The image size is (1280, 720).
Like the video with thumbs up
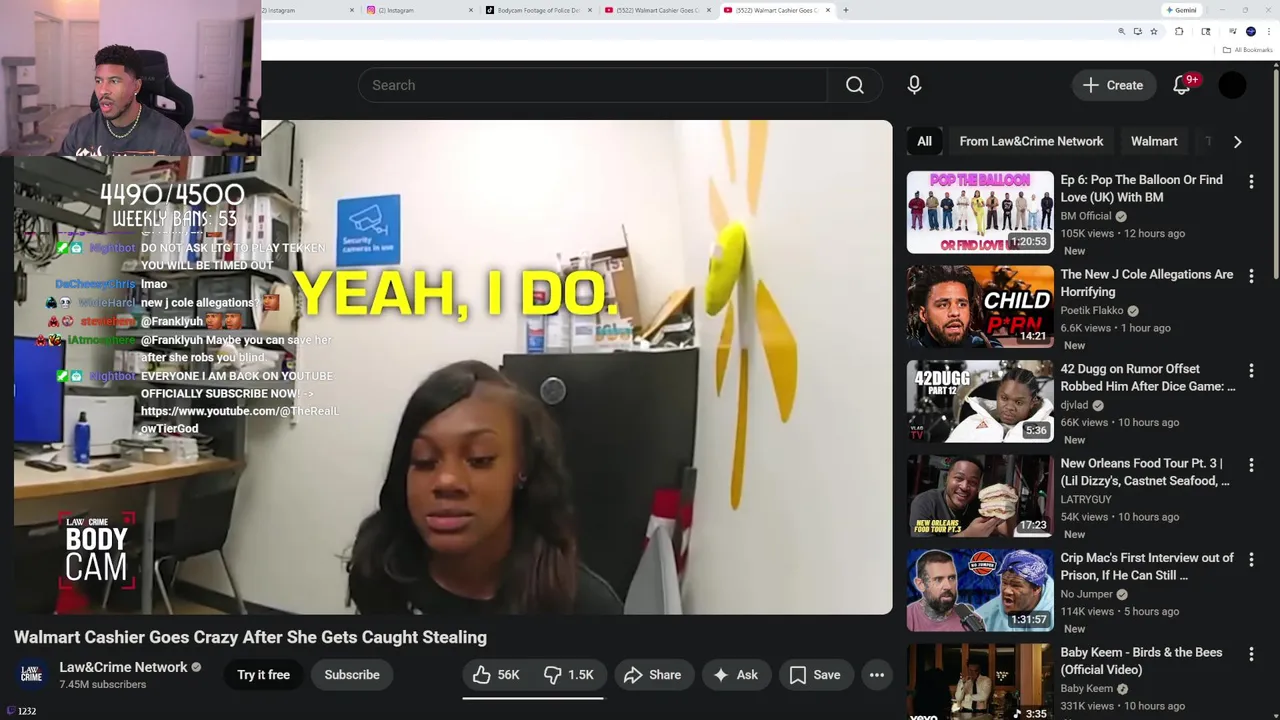point(497,675)
